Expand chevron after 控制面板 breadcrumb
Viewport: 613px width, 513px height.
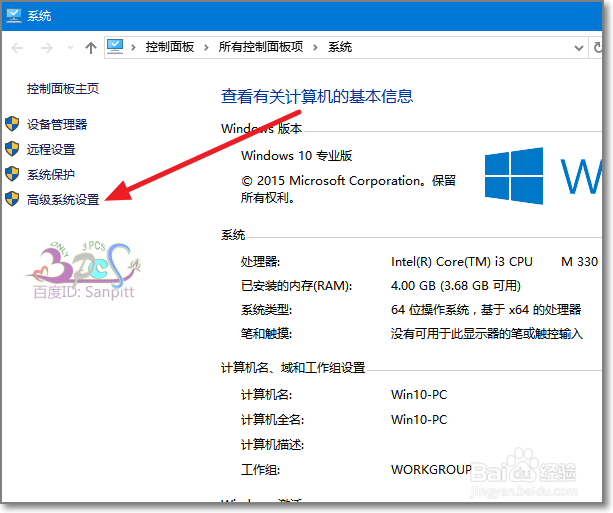pyautogui.click(x=206, y=48)
